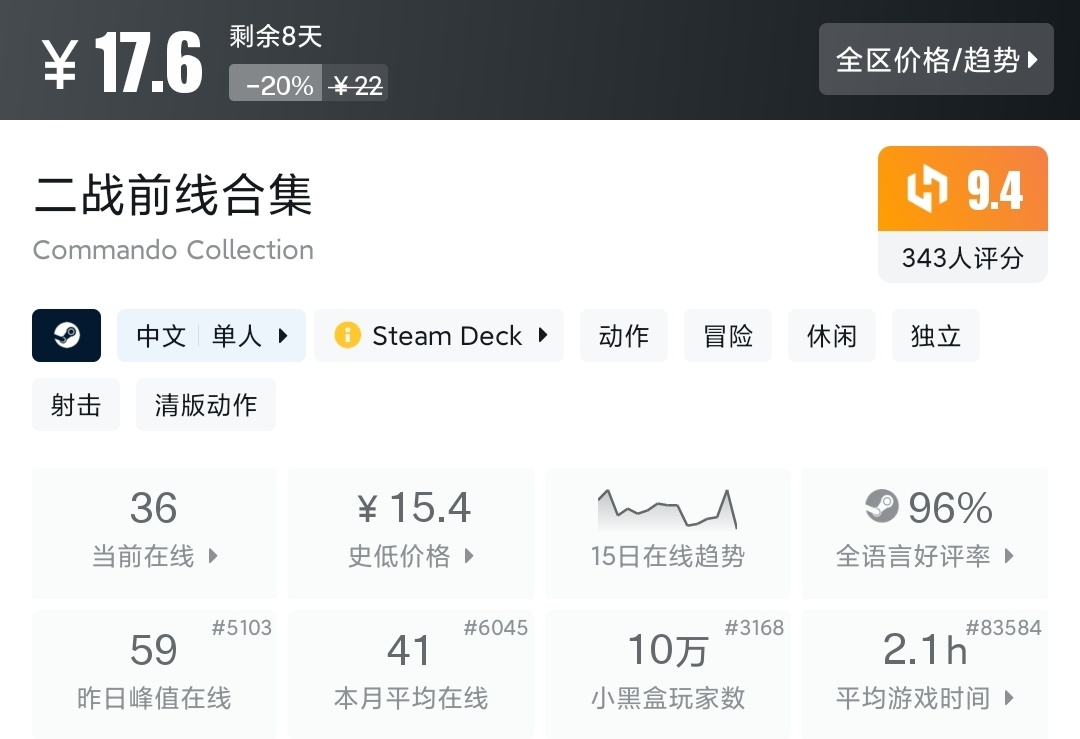1080x739 pixels.
Task: Select the 动作 genre tag
Action: click(x=624, y=335)
